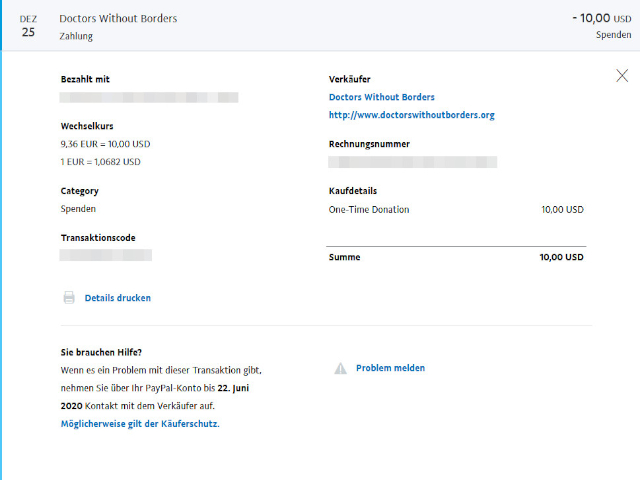The image size is (640, 480).
Task: Click the DEZ 25 date label
Action: [x=28, y=27]
